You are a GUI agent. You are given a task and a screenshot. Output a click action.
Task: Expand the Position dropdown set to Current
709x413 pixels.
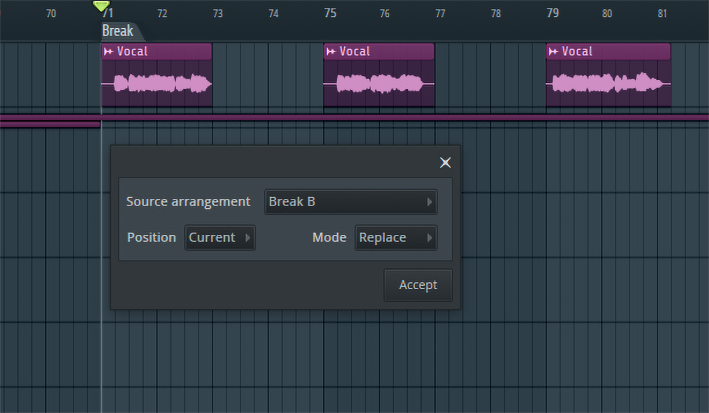point(220,238)
